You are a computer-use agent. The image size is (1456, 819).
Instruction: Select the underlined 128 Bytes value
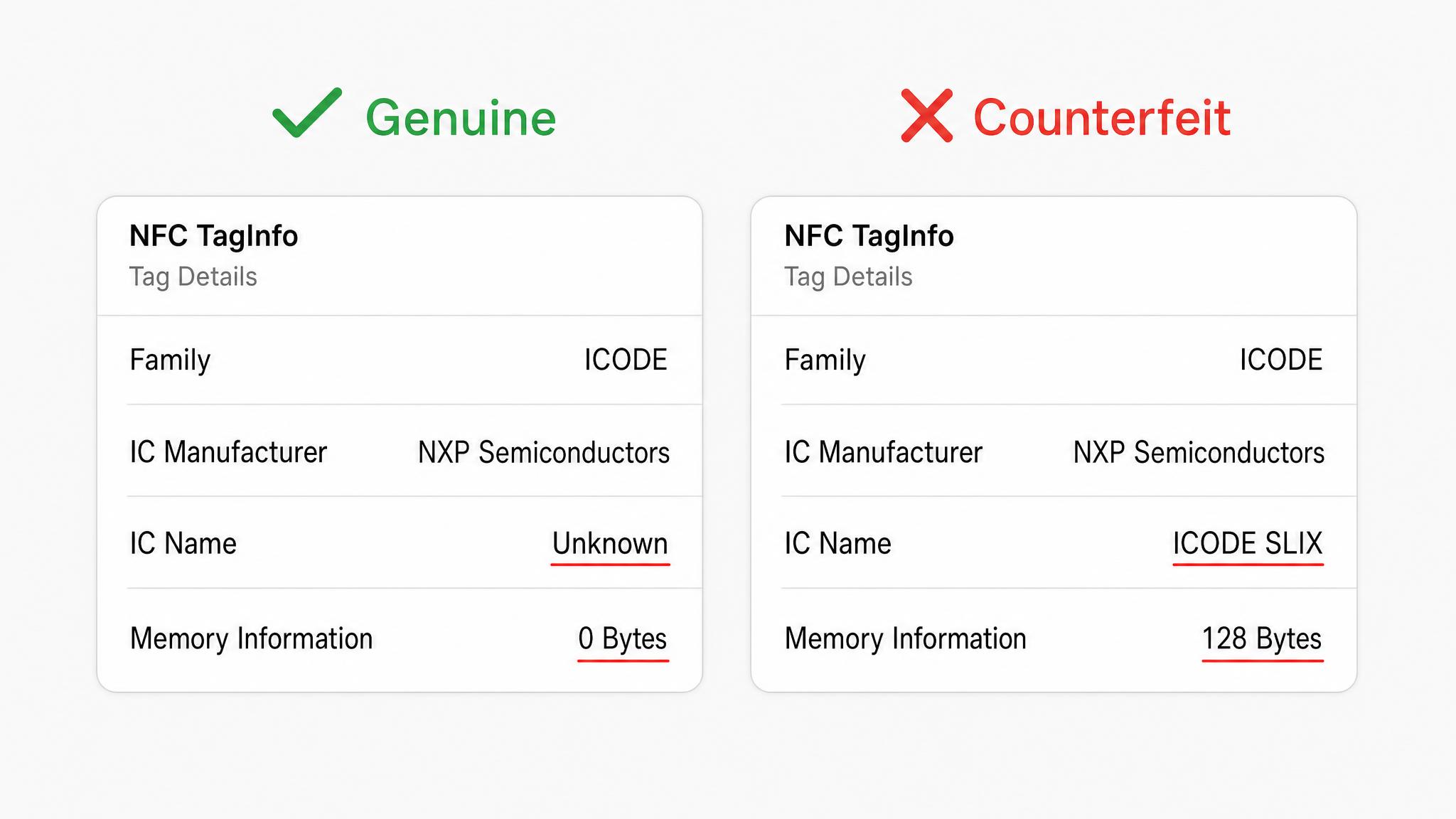1262,638
